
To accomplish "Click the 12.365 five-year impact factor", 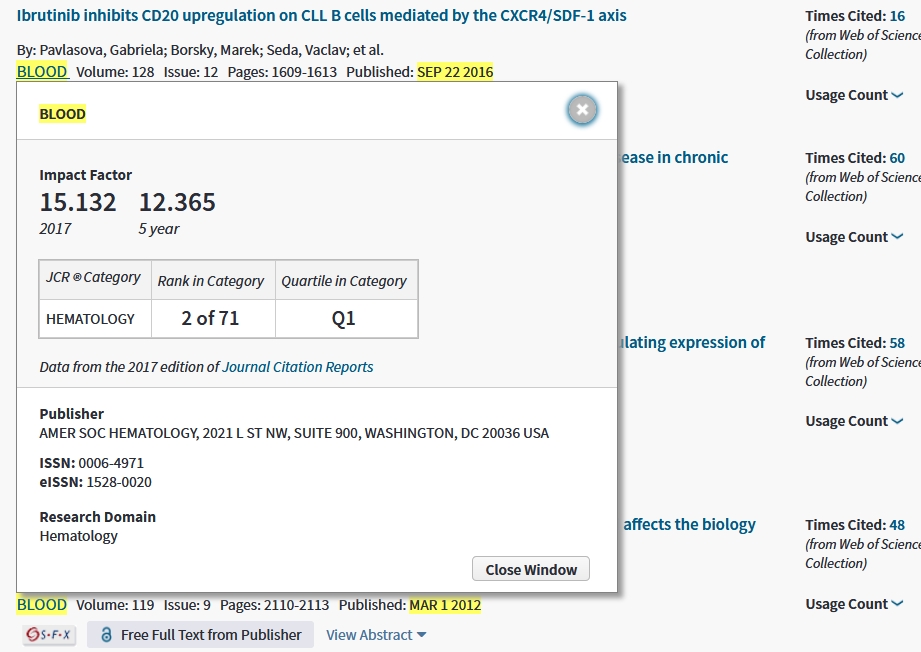I will [177, 203].
